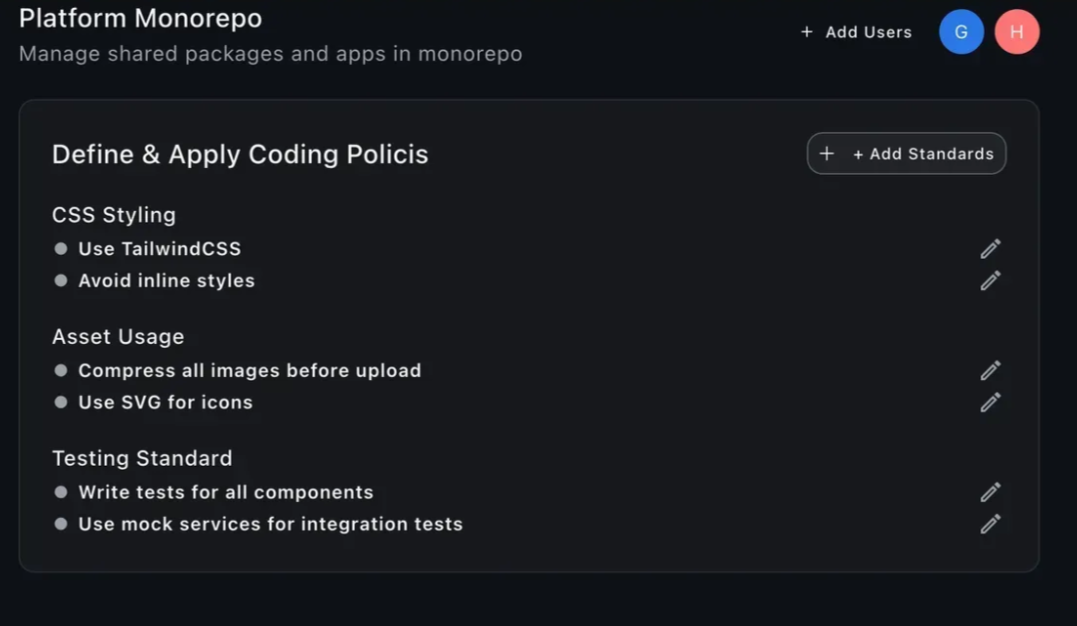Select the CSS Styling section heading

pyautogui.click(x=114, y=215)
